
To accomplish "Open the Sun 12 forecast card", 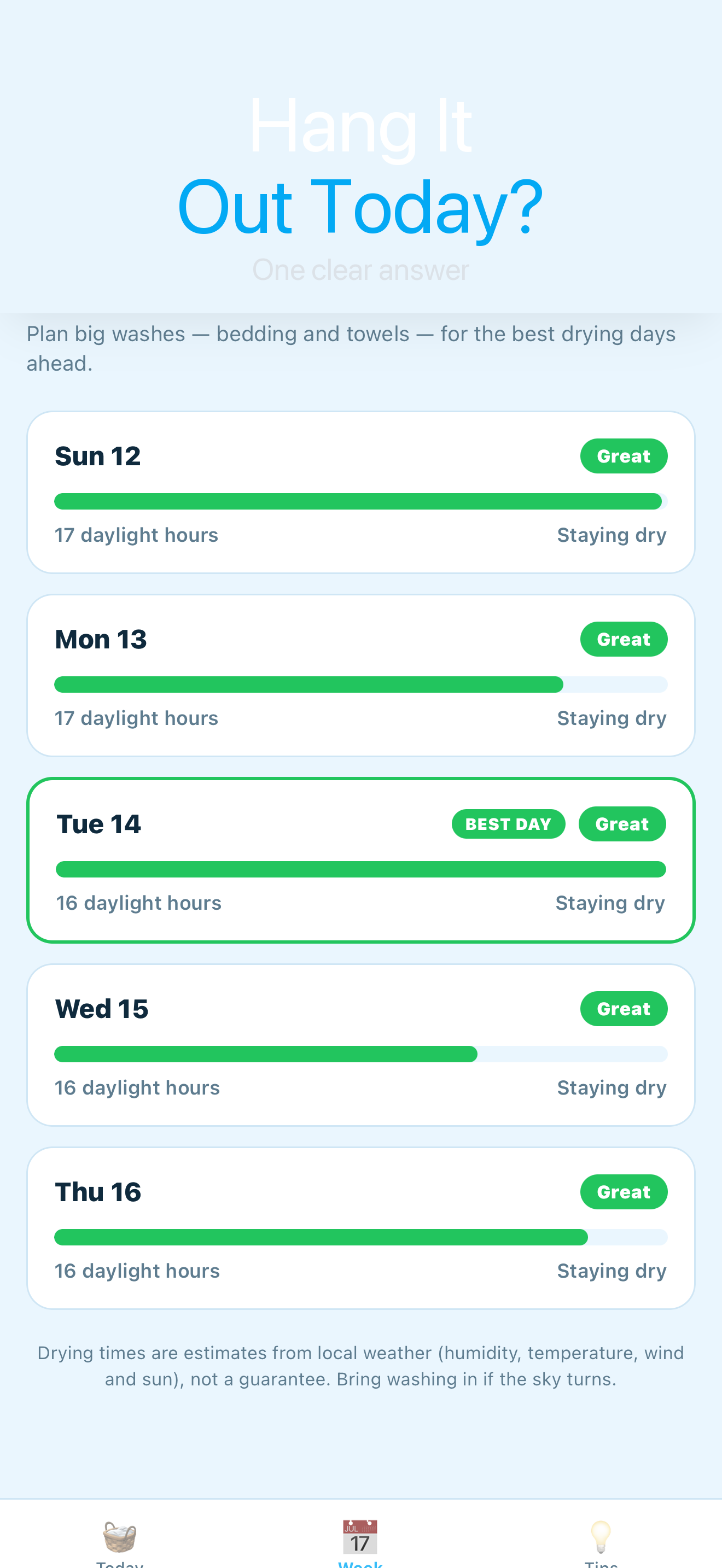I will 361,493.
